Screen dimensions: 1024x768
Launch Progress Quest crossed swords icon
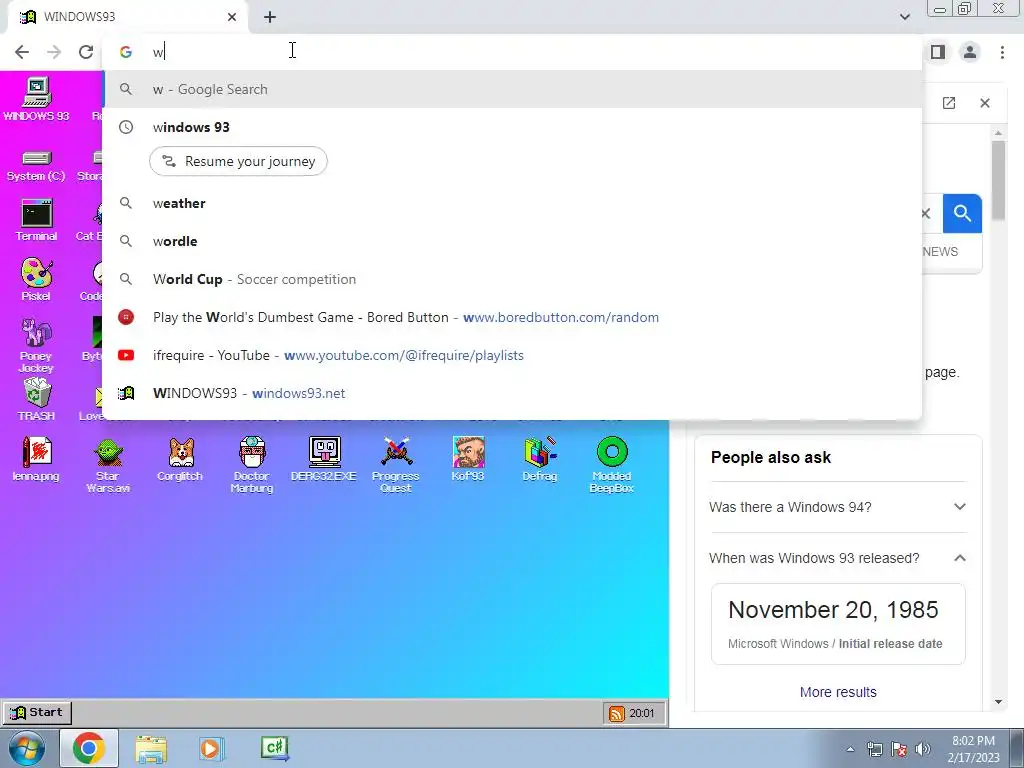[x=396, y=465]
